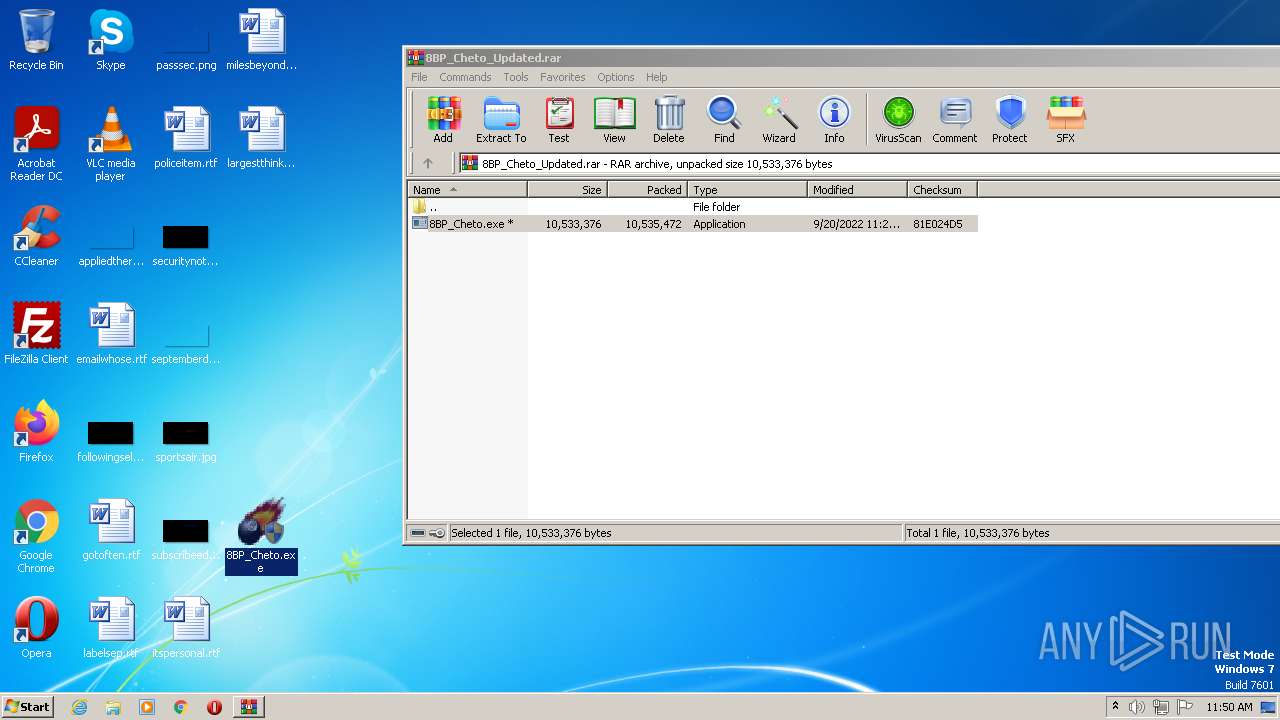
Task: Open the Favorites menu
Action: (563, 77)
